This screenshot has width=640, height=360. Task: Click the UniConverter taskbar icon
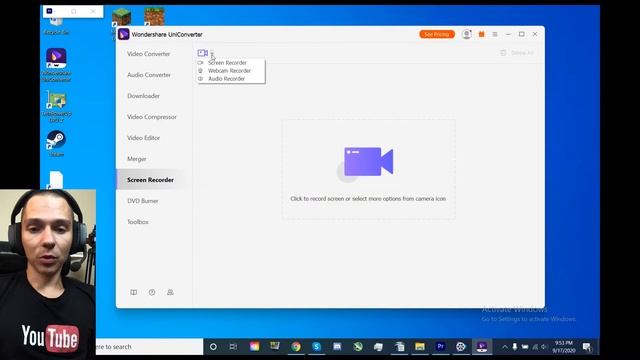(x=482, y=347)
